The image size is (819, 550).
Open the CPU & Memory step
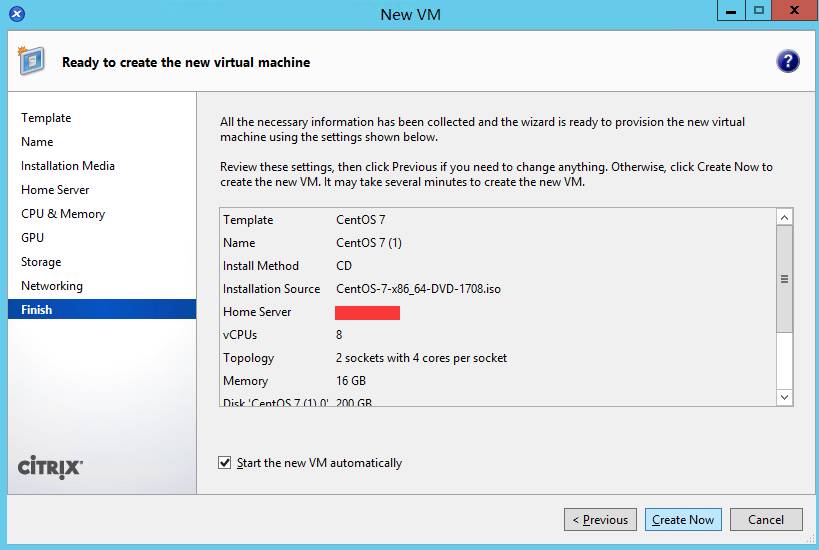pos(63,214)
